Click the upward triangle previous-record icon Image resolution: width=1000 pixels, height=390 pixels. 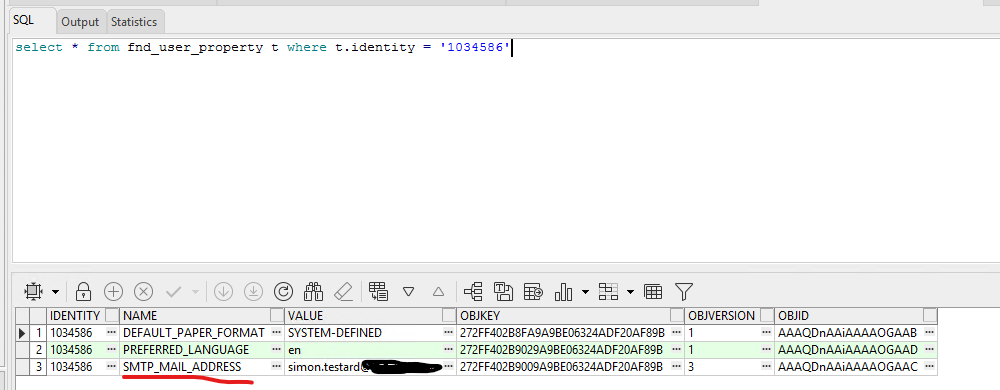tap(438, 292)
